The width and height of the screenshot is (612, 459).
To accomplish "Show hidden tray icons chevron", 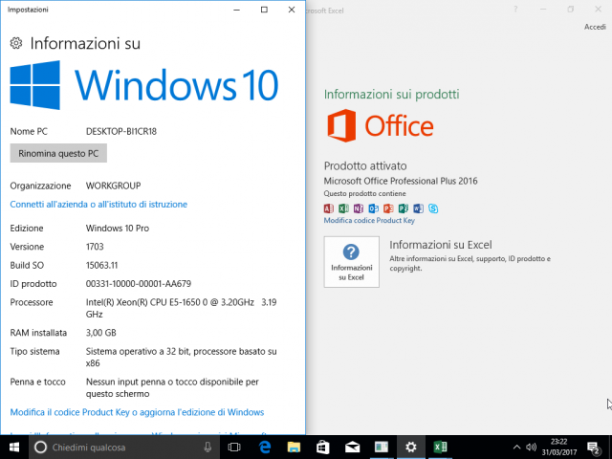I will (x=516, y=447).
